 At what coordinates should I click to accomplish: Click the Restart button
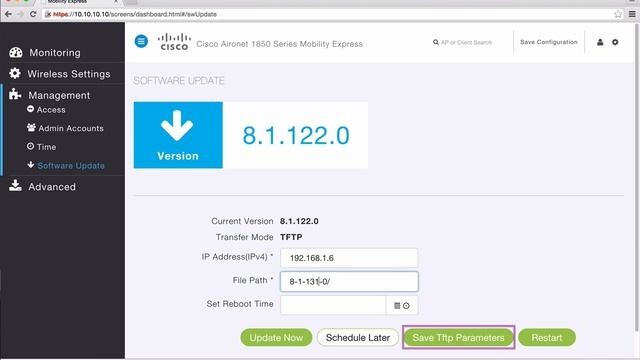pos(547,338)
